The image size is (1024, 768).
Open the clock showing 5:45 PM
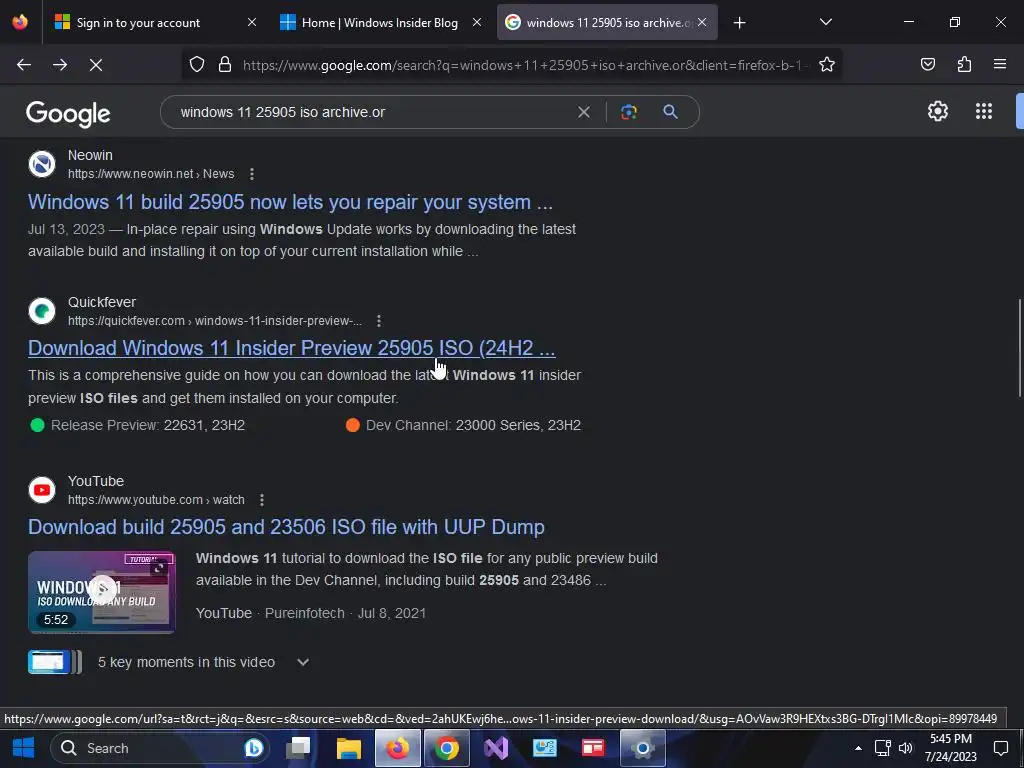tap(950, 748)
